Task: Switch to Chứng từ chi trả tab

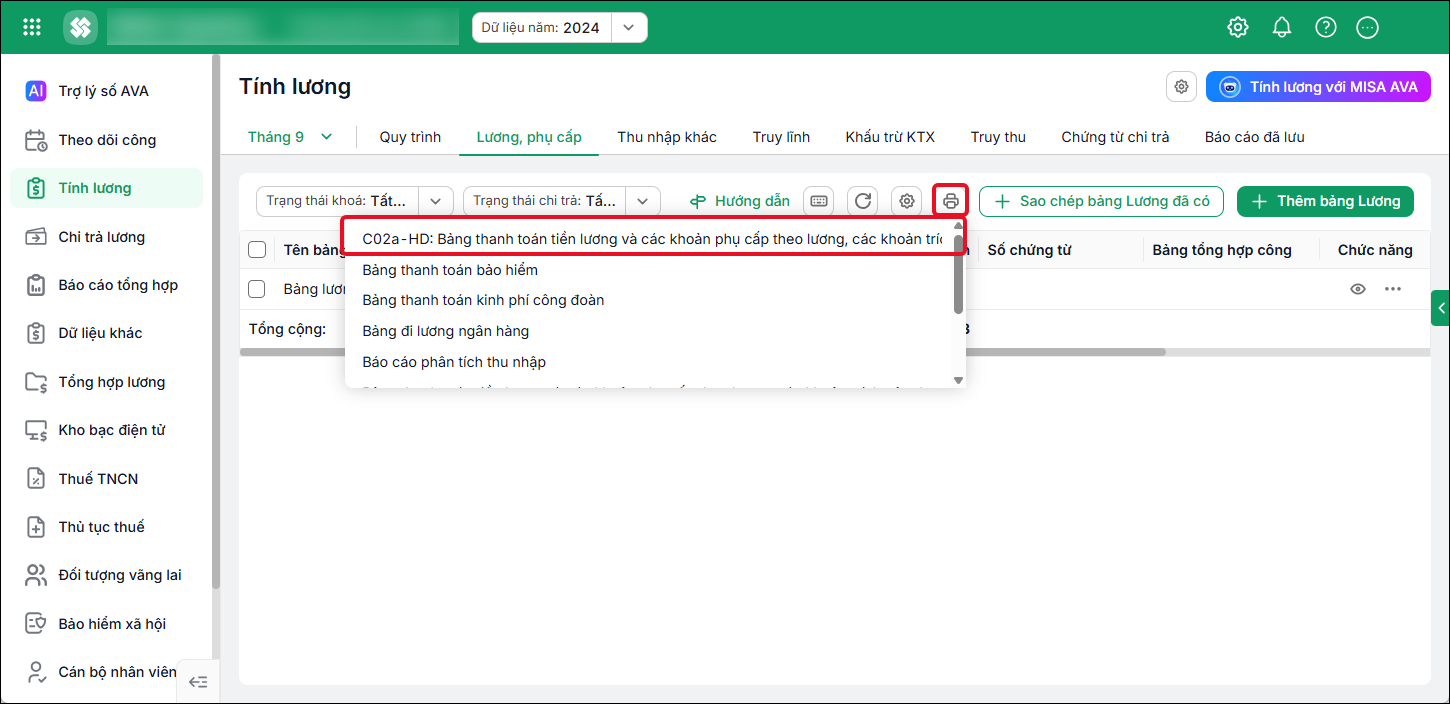Action: pyautogui.click(x=1115, y=137)
